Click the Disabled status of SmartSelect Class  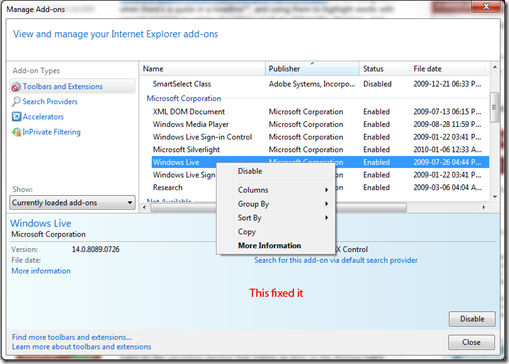tap(377, 84)
